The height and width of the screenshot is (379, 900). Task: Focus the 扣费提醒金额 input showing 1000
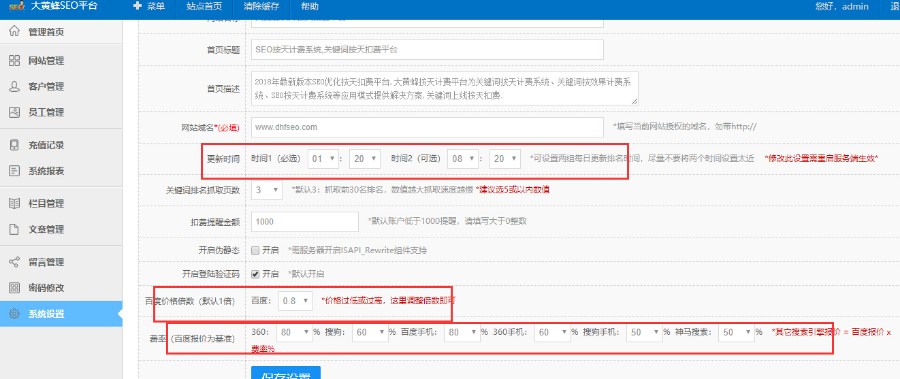tap(305, 222)
